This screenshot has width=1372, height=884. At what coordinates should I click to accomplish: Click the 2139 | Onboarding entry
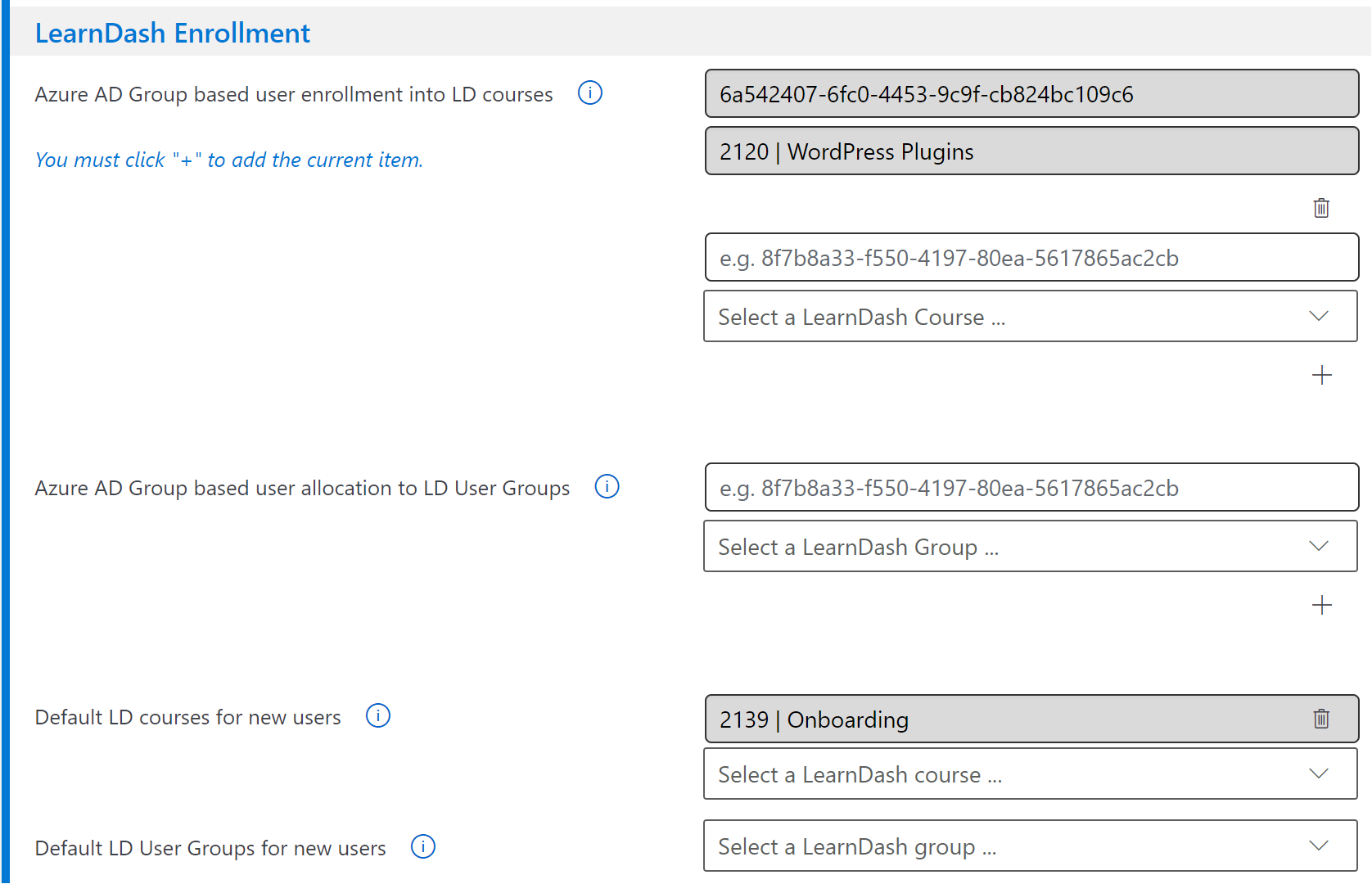point(1031,719)
